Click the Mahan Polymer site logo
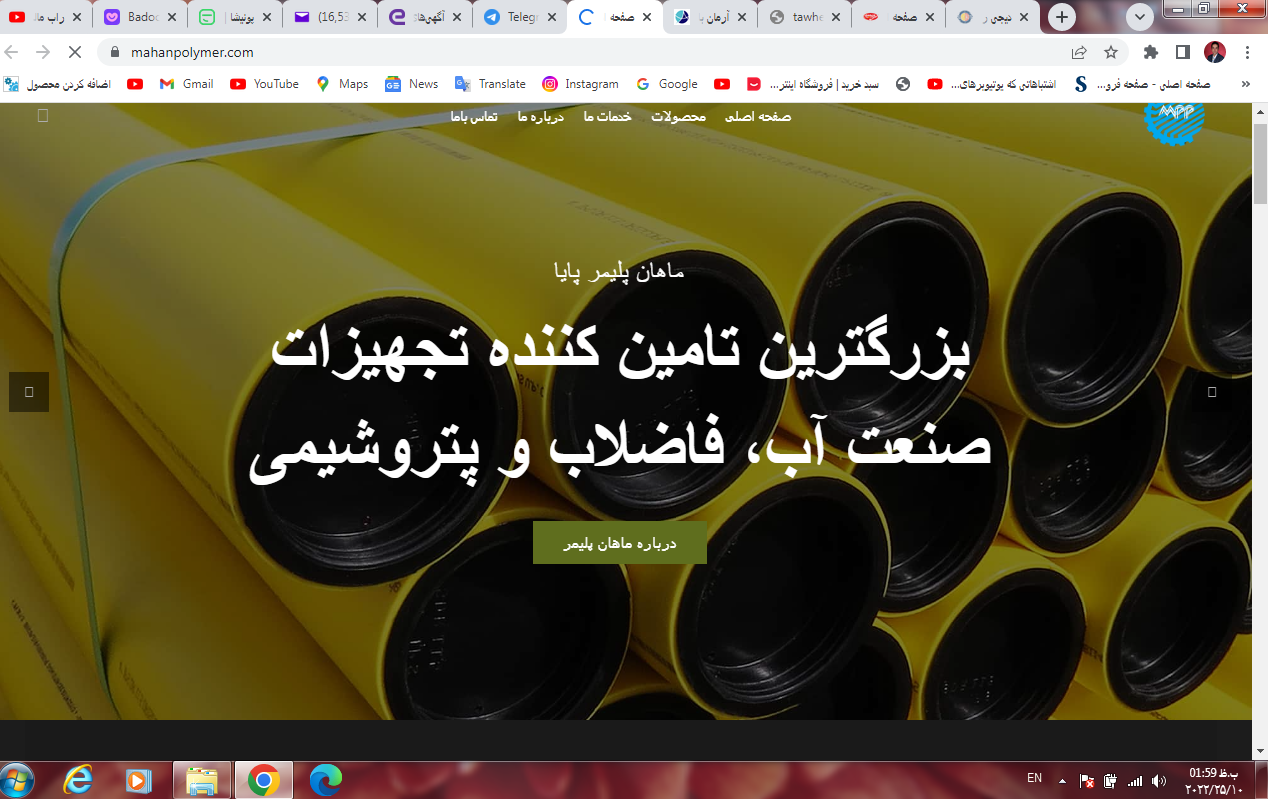The width and height of the screenshot is (1268, 799). tap(1174, 122)
